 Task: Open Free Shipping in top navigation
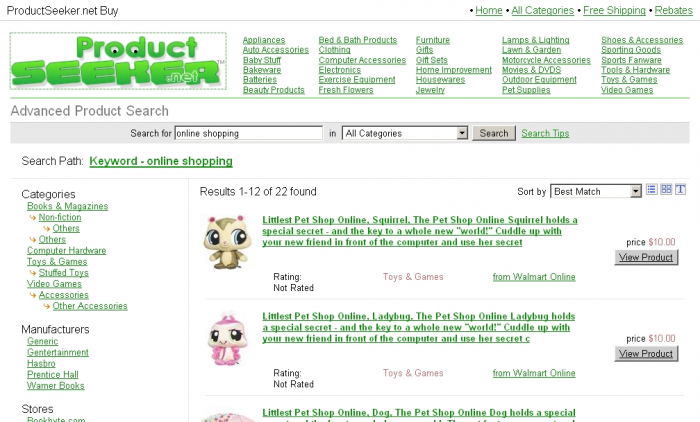tap(614, 10)
